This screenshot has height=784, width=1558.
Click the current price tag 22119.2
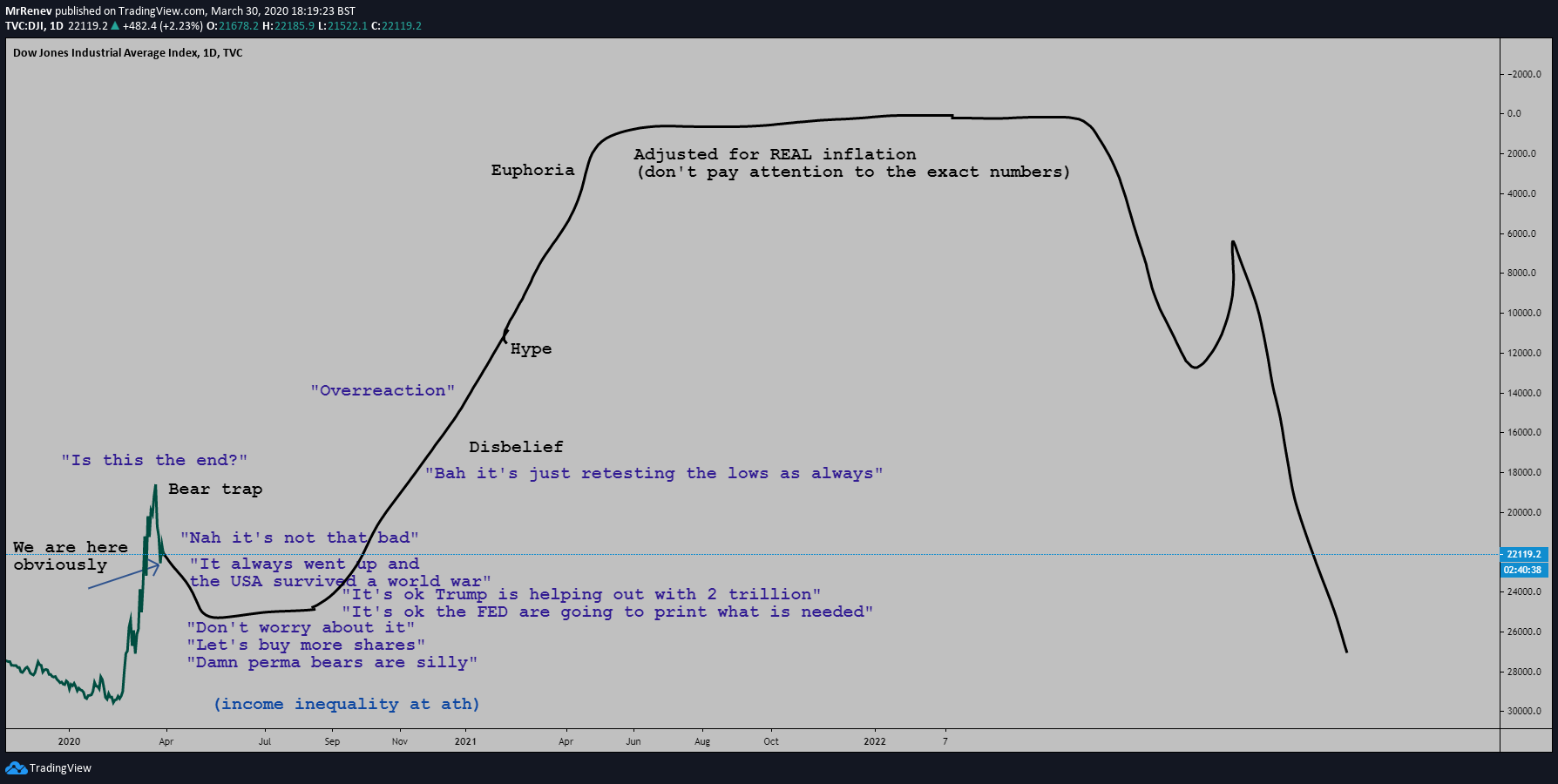(1524, 554)
